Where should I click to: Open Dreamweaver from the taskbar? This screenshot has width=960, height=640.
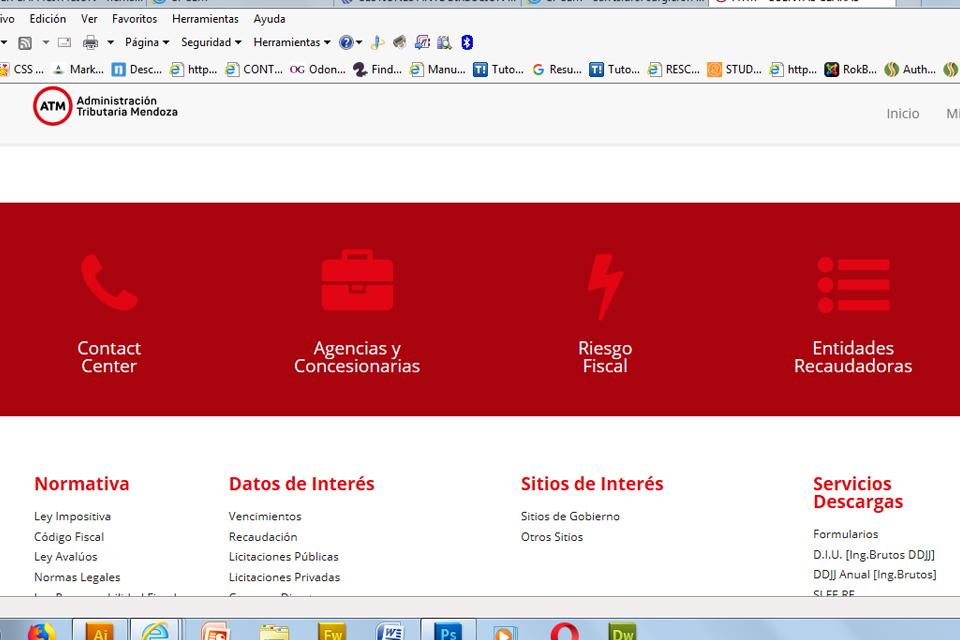click(x=622, y=631)
